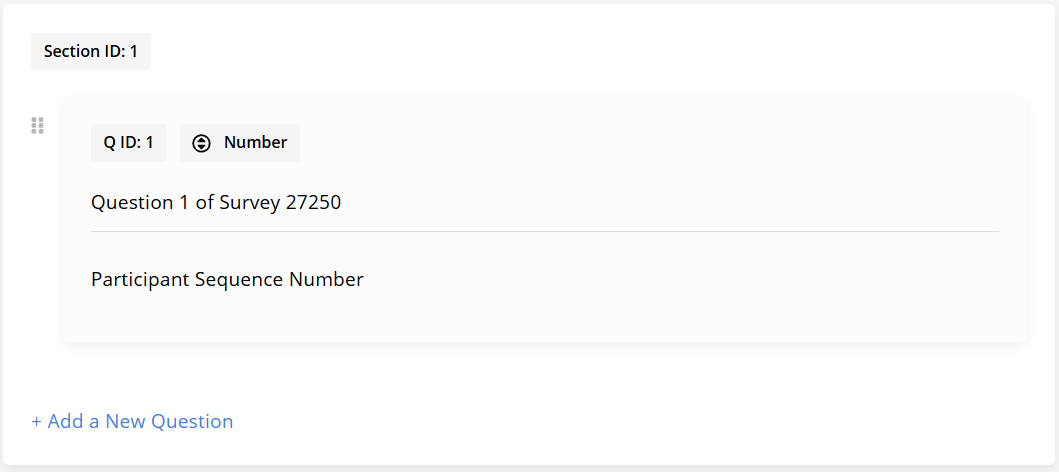Click the Participant Sequence Number description
The image size is (1059, 472).
227,279
